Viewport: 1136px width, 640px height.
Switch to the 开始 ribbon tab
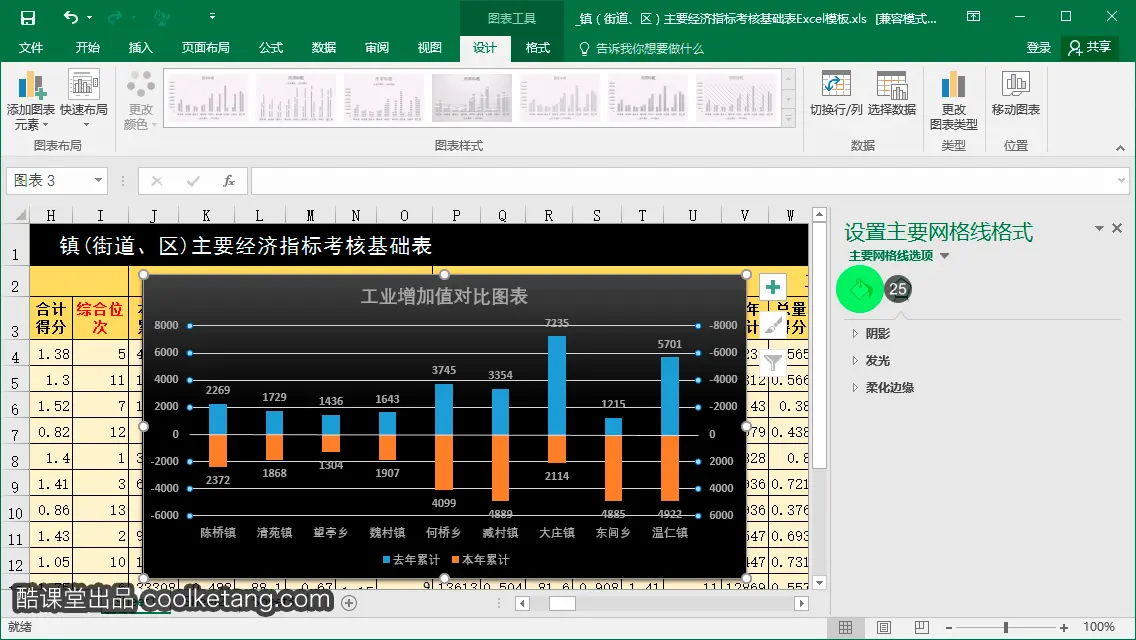pyautogui.click(x=88, y=48)
